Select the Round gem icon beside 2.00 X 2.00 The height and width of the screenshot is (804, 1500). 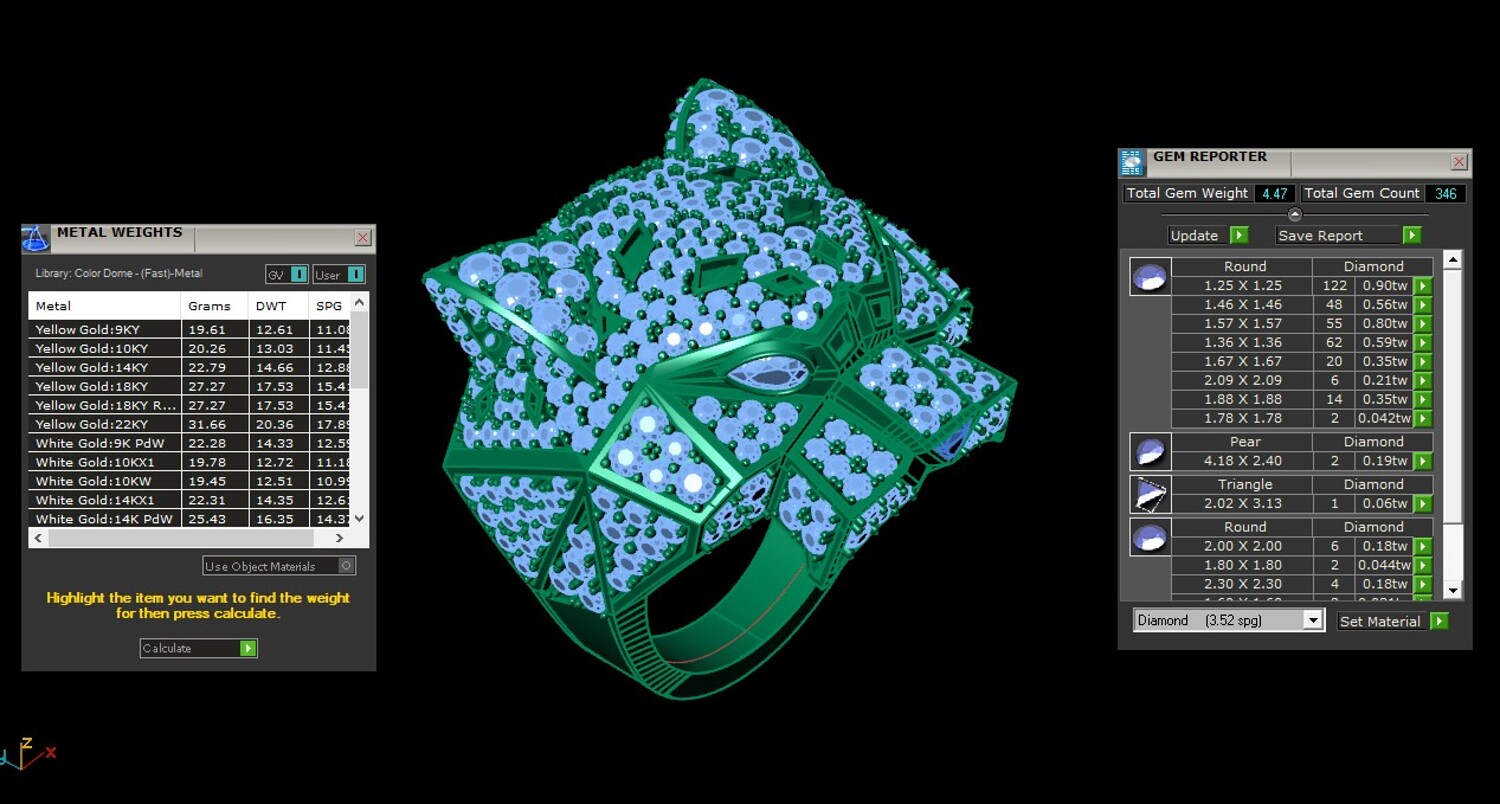pos(1150,537)
